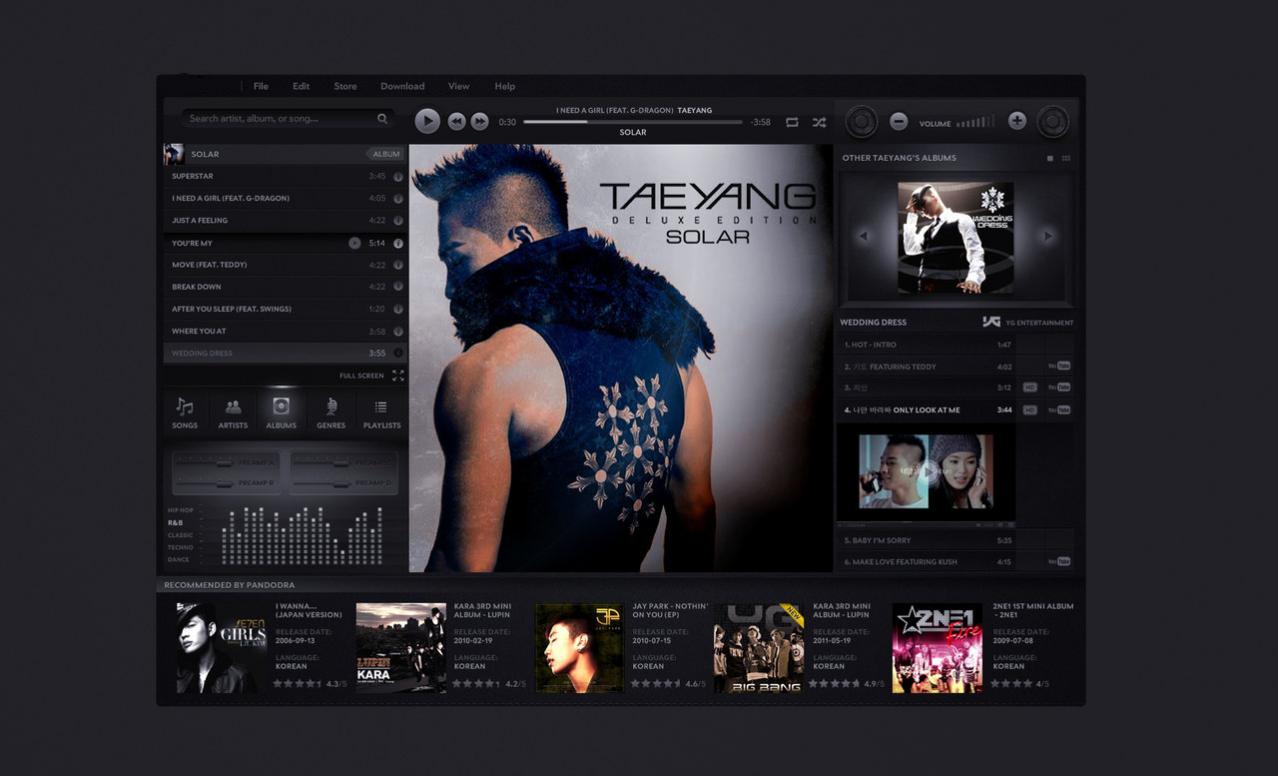
Task: Select the song BREAK DOWN
Action: click(x=285, y=287)
